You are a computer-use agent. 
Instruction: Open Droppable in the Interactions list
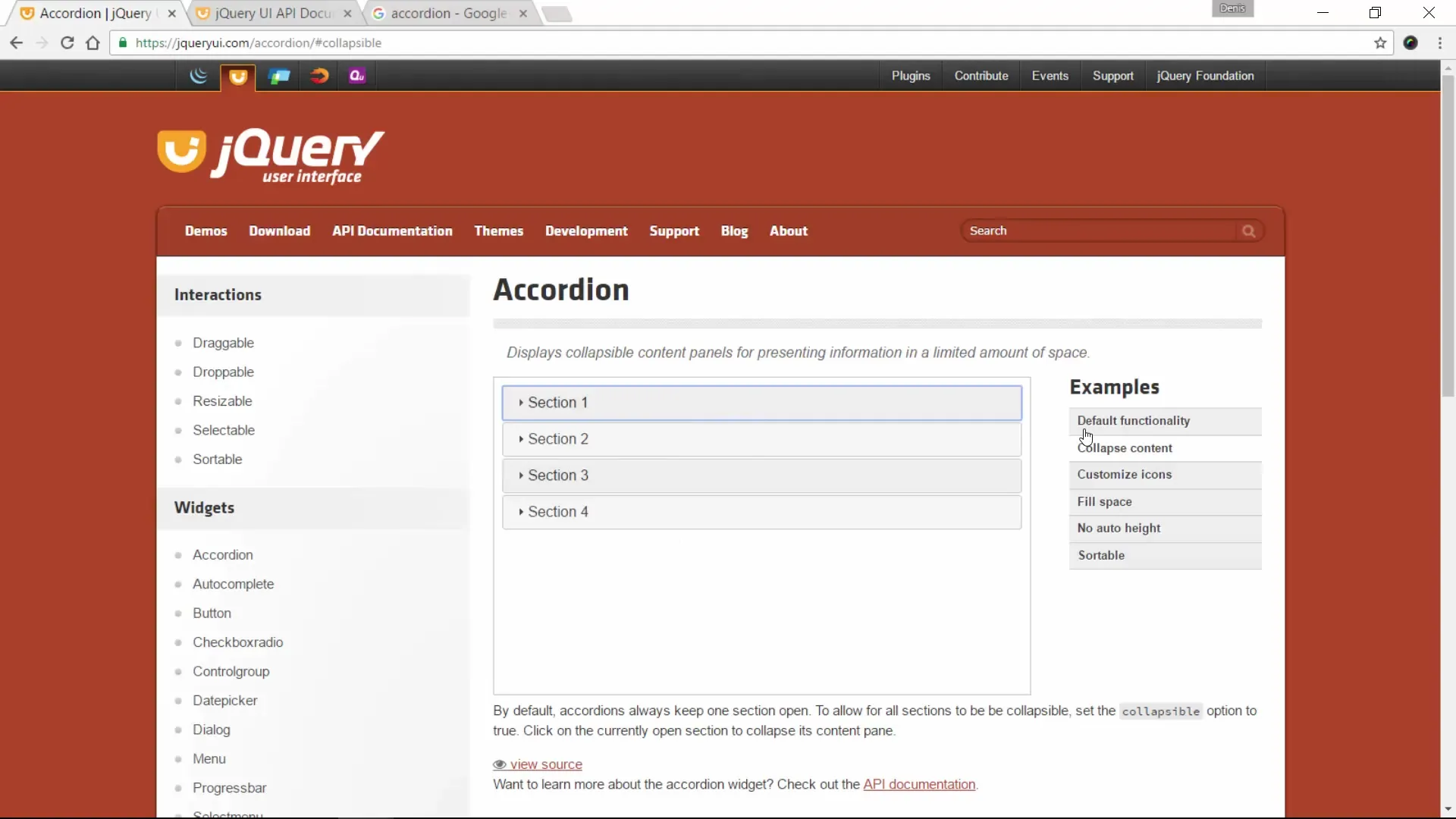click(x=223, y=372)
